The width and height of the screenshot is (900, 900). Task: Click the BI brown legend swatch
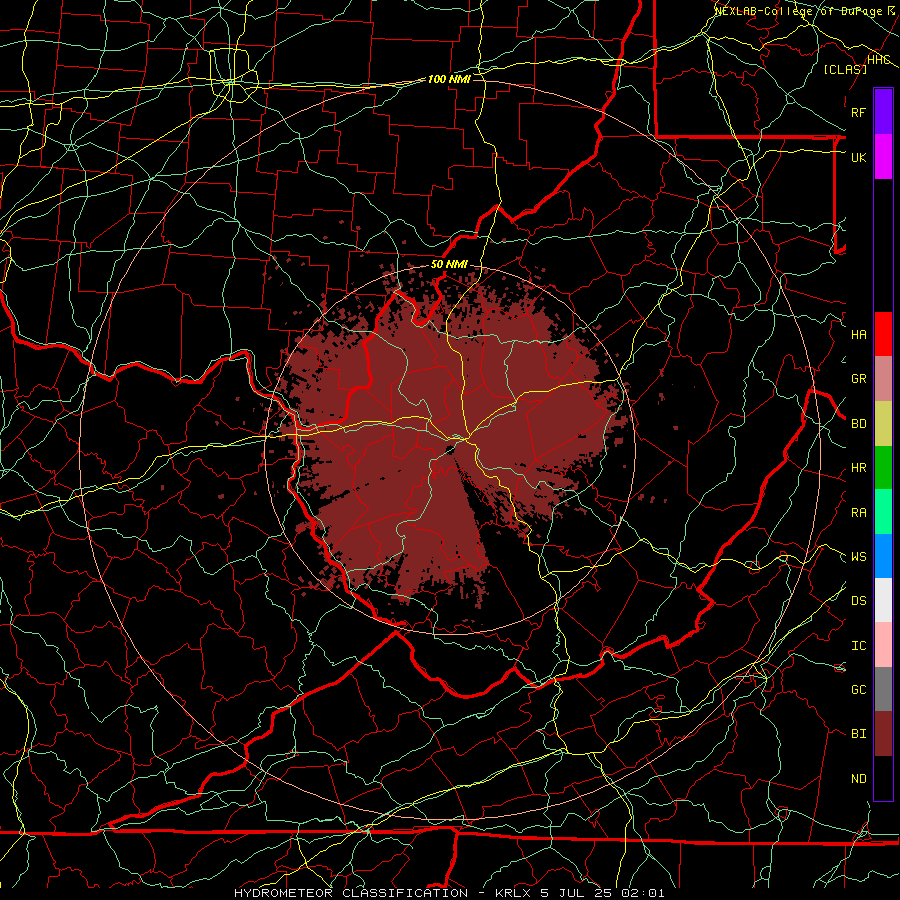point(883,734)
